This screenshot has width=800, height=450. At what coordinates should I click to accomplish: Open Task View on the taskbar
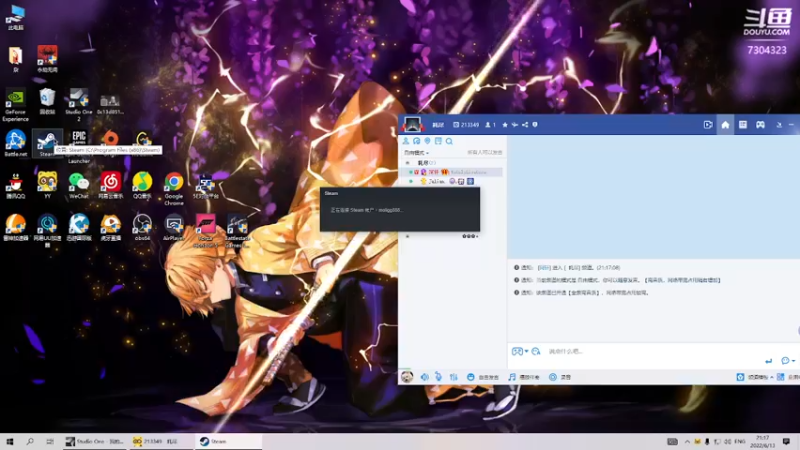49,441
